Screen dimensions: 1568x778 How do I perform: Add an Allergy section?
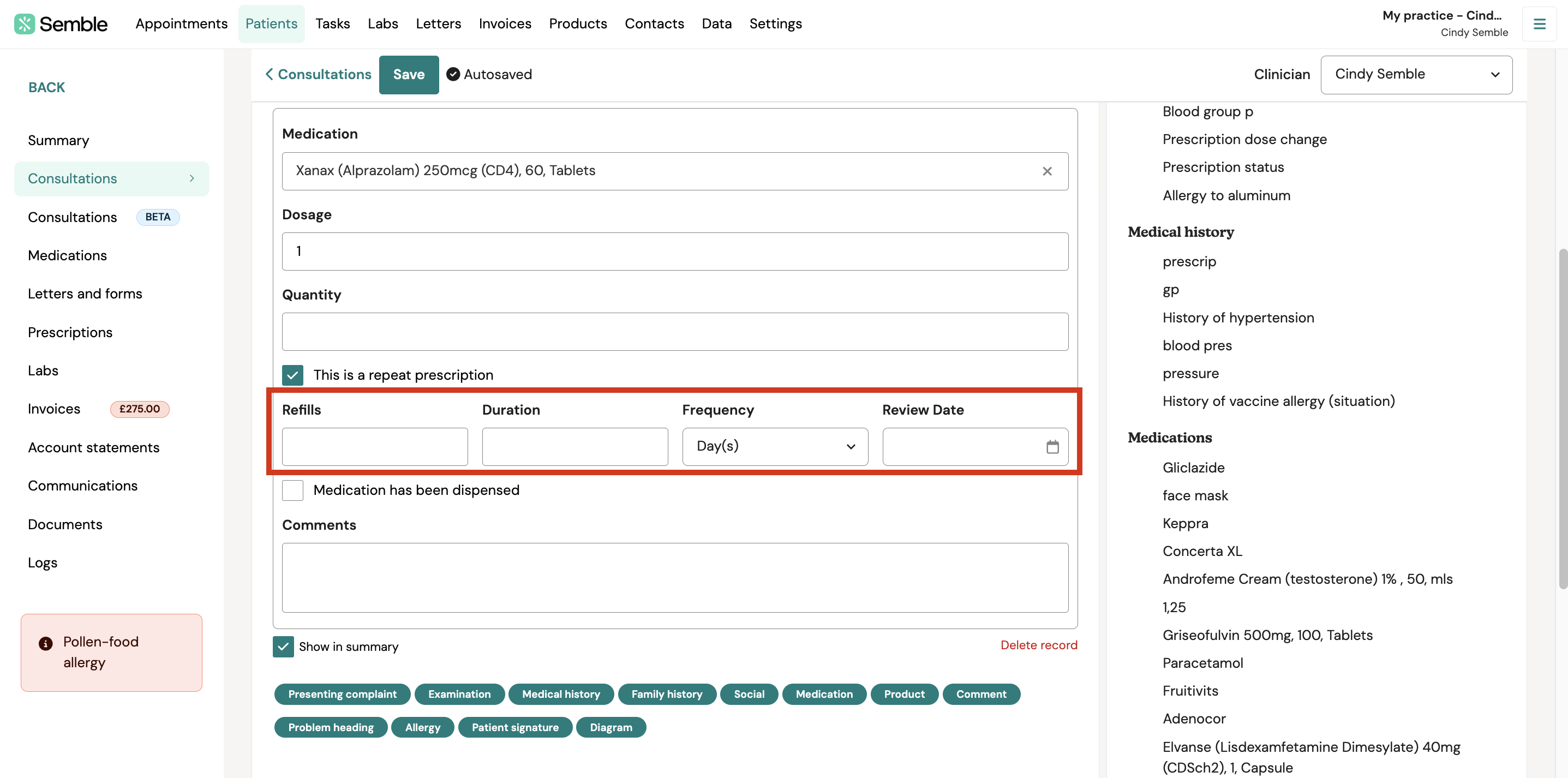(422, 727)
